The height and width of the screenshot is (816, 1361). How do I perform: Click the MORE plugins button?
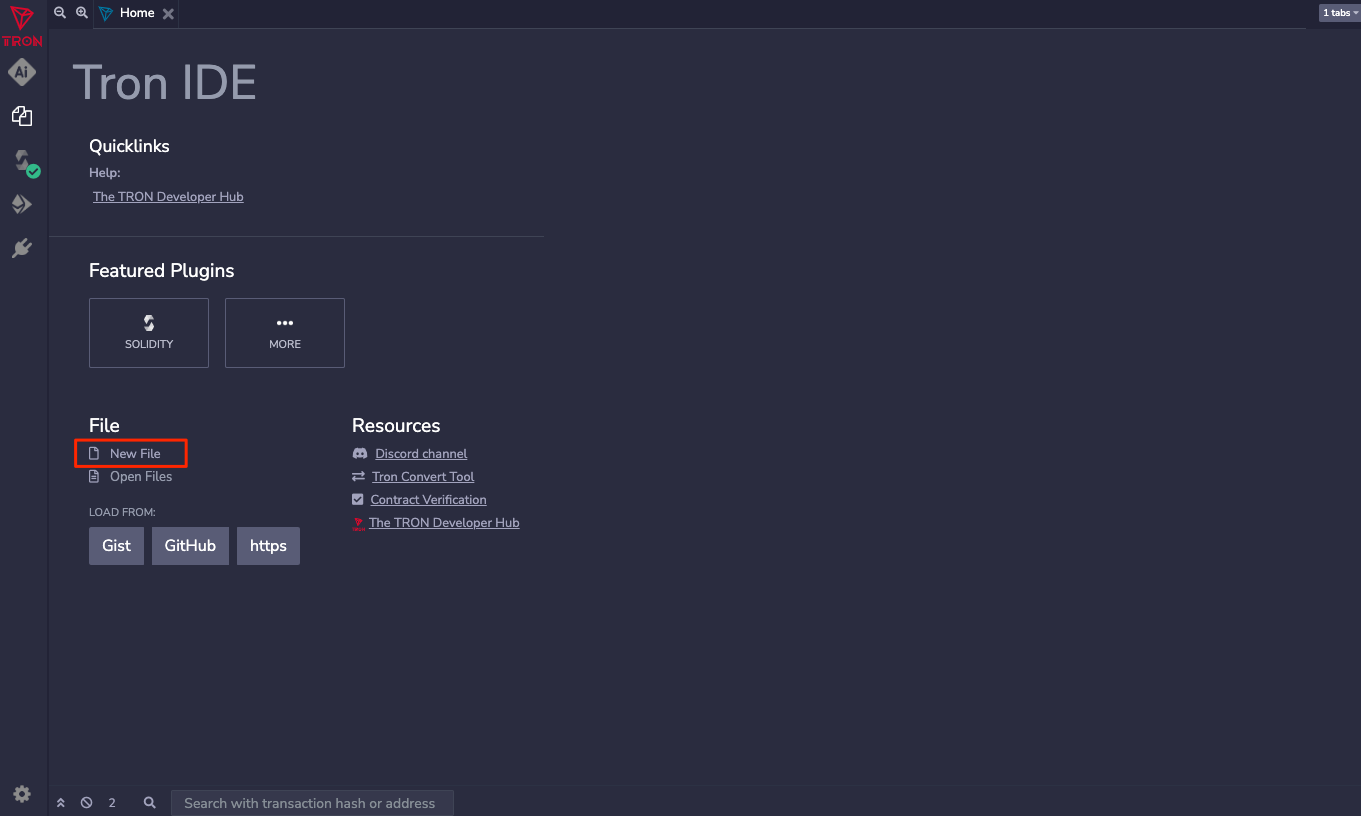pos(285,333)
